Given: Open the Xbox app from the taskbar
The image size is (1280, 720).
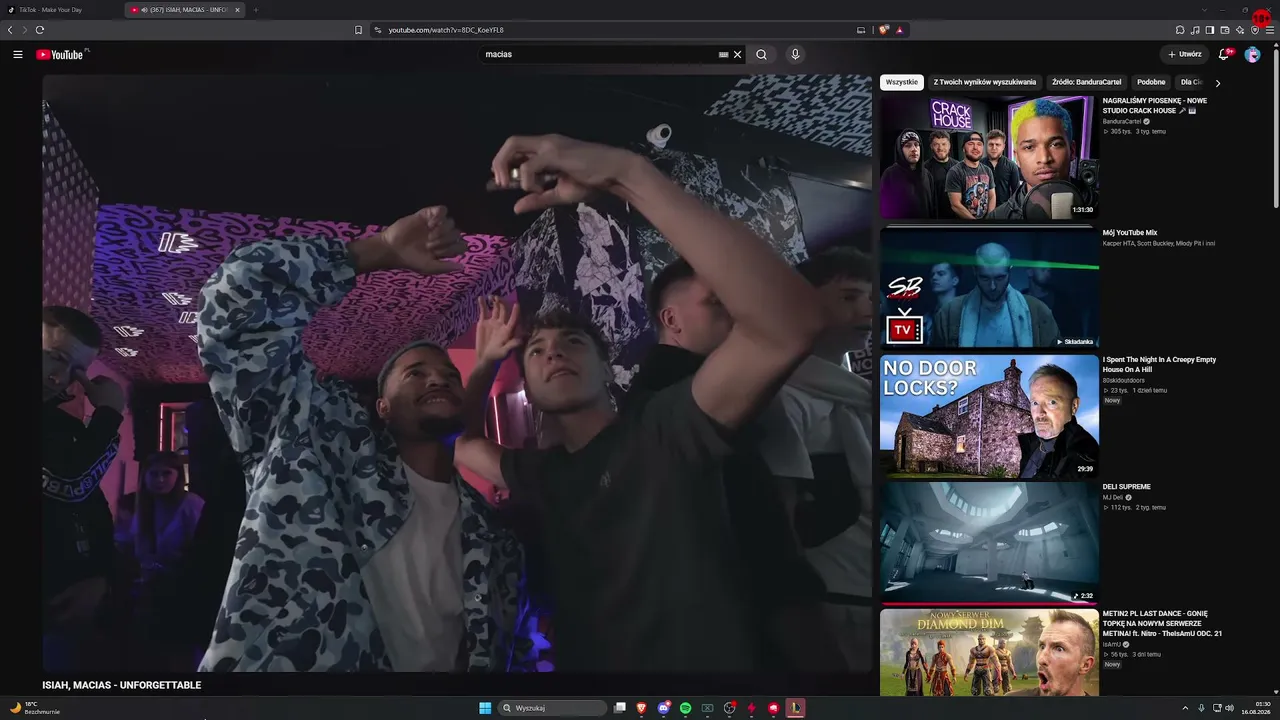Looking at the screenshot, I should pos(708,708).
